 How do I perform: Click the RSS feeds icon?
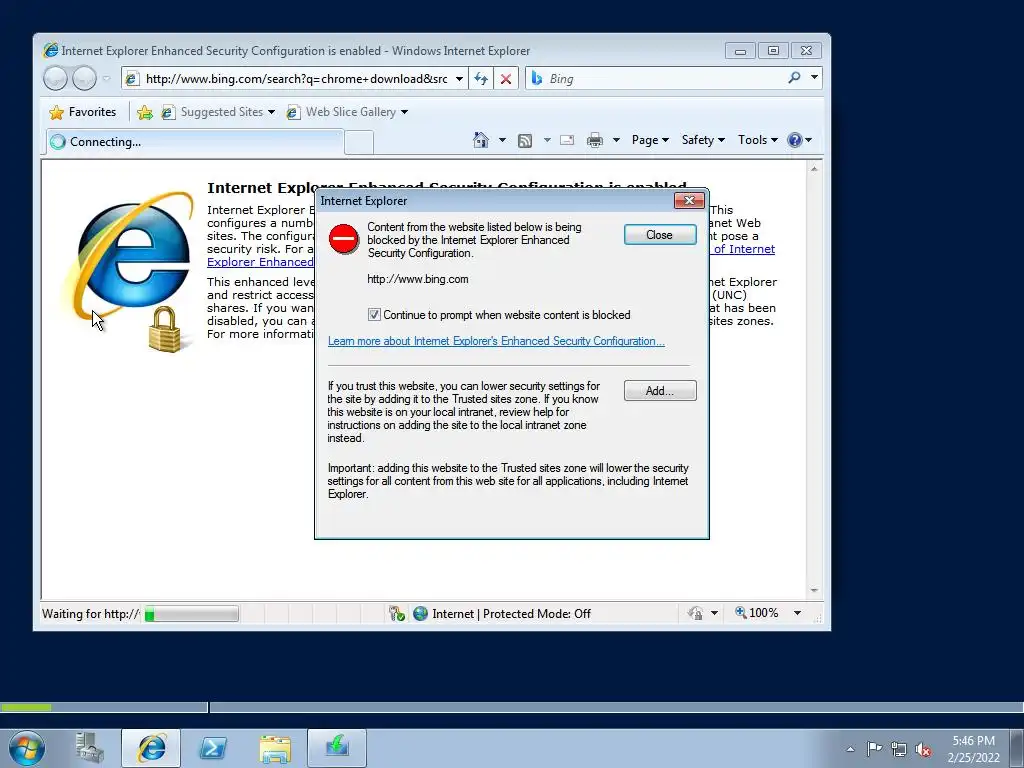[x=524, y=140]
